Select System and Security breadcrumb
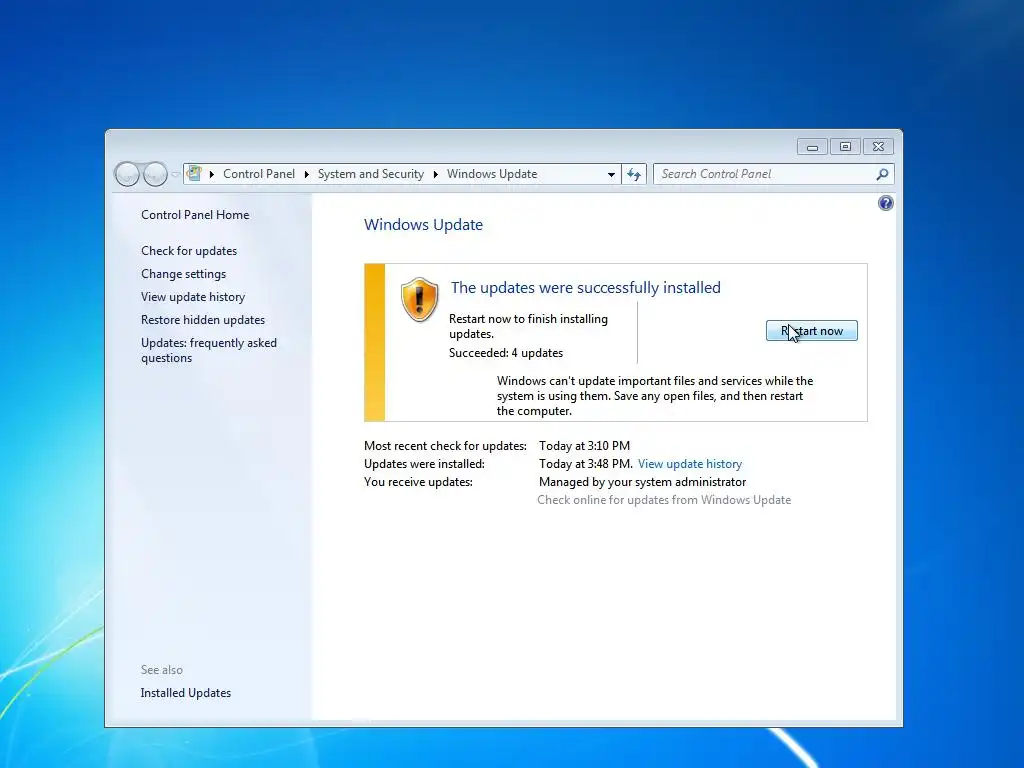 point(370,174)
